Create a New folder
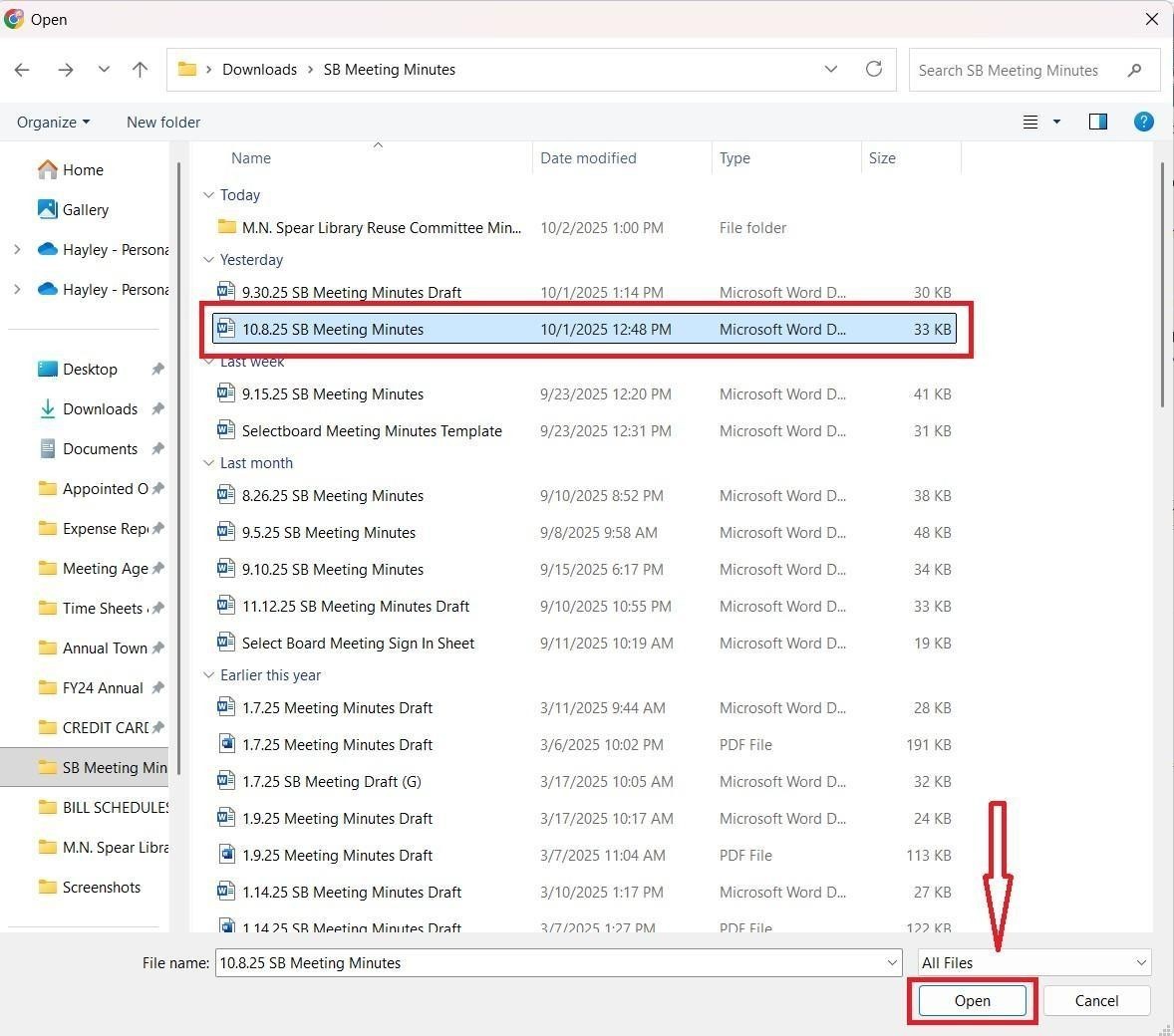 pos(162,122)
